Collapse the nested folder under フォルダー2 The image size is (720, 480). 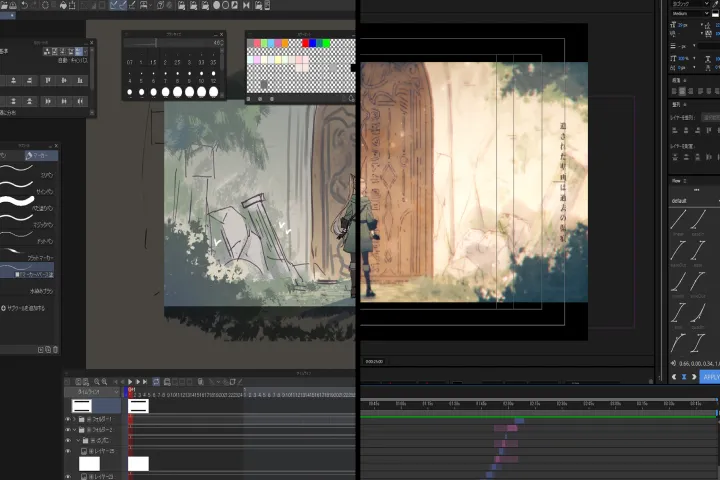point(79,440)
